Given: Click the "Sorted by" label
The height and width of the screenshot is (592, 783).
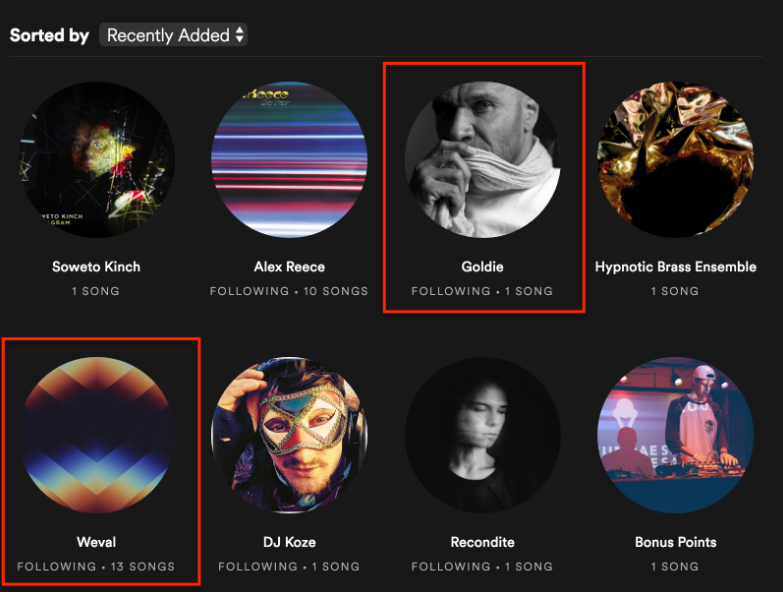Looking at the screenshot, I should click(50, 36).
